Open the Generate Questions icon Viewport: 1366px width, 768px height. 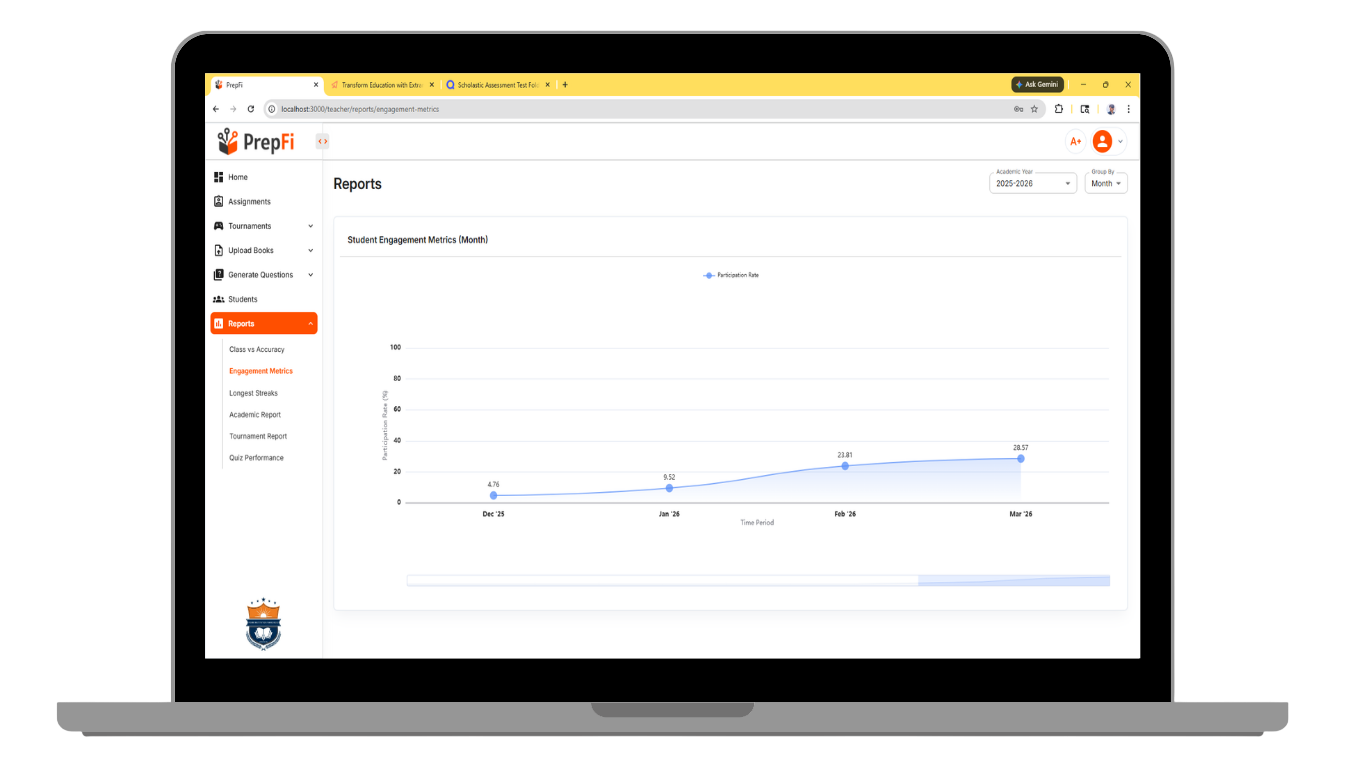pyautogui.click(x=218, y=274)
